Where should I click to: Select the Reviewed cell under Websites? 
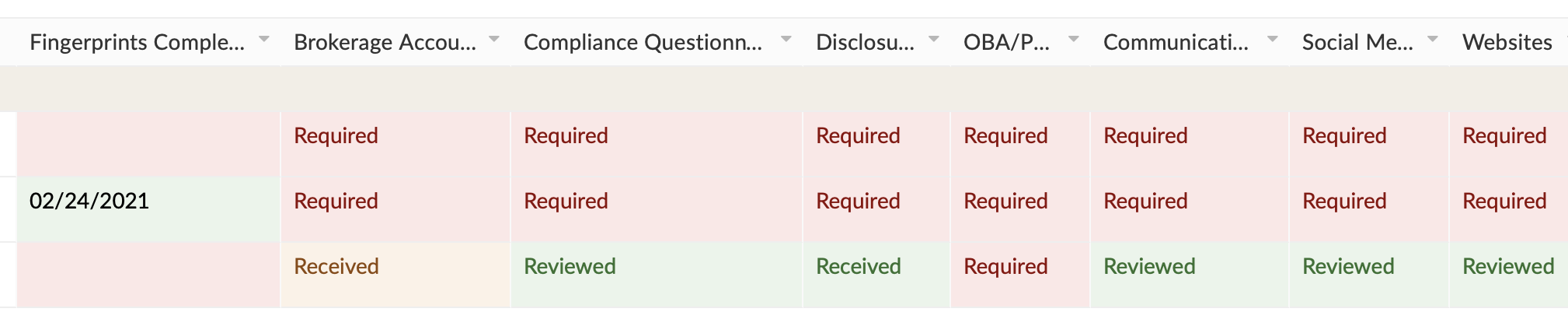click(1507, 267)
